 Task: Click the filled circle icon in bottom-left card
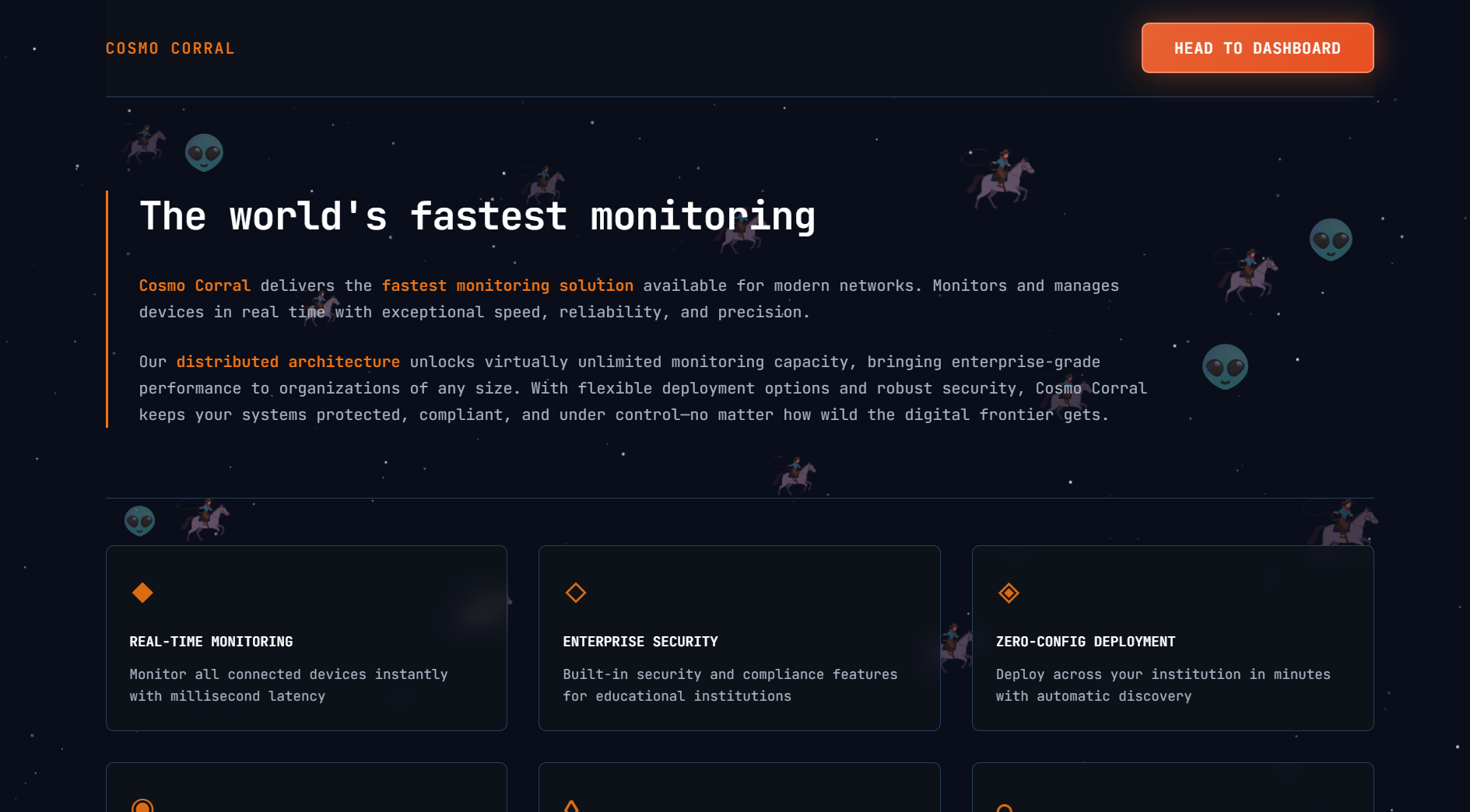(142, 806)
